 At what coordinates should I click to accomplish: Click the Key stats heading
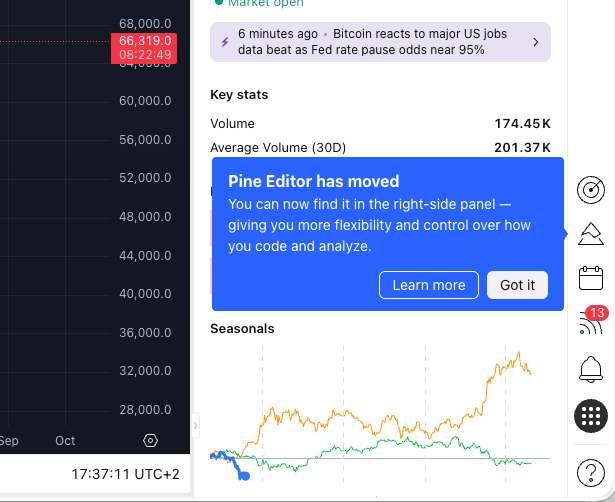point(239,95)
